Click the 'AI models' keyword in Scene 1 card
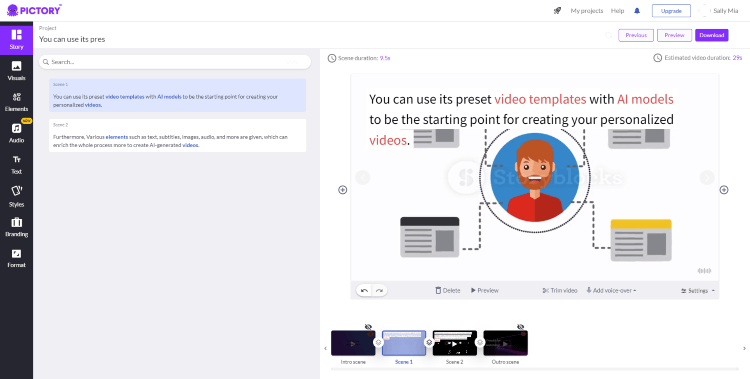Viewport: 750px width, 379px height. coord(169,97)
